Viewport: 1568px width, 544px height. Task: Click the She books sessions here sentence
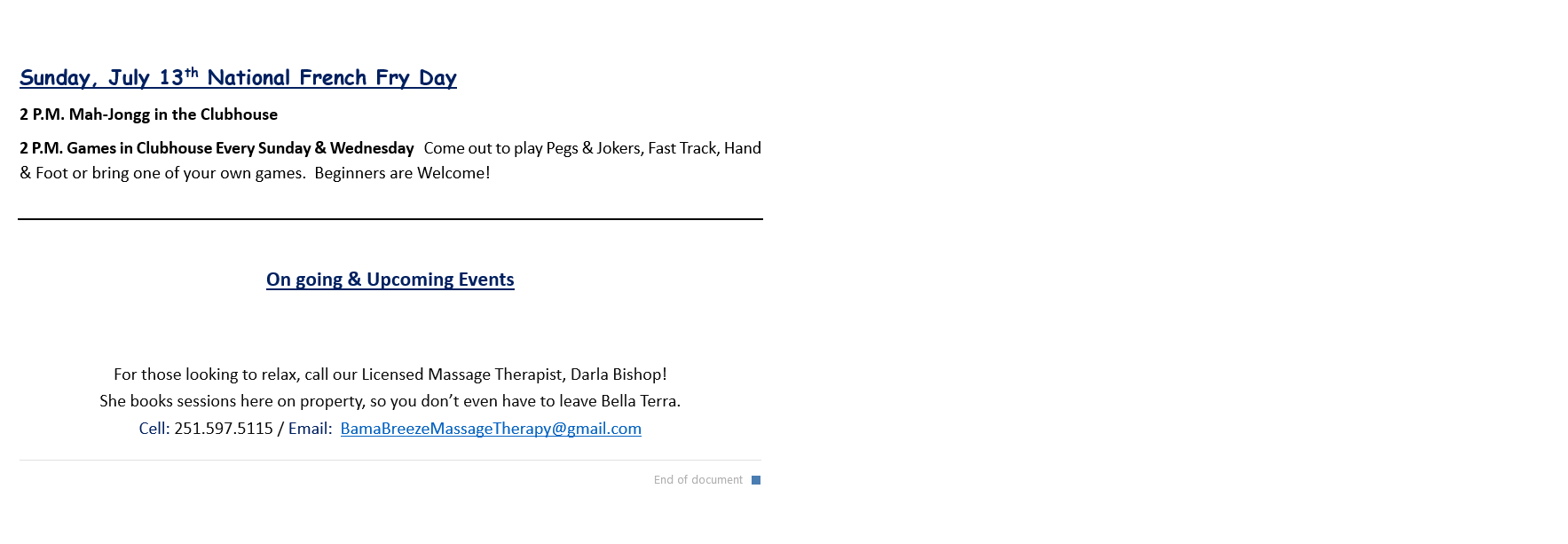tap(390, 401)
